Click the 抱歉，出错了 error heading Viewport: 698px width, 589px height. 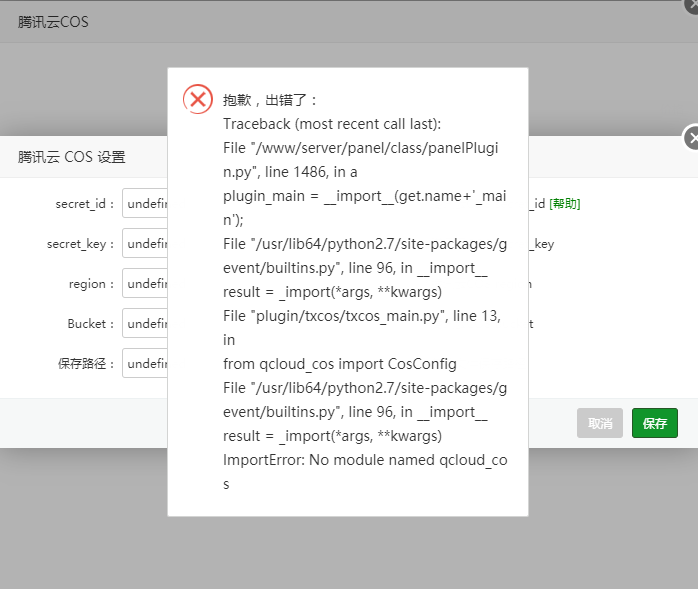270,100
